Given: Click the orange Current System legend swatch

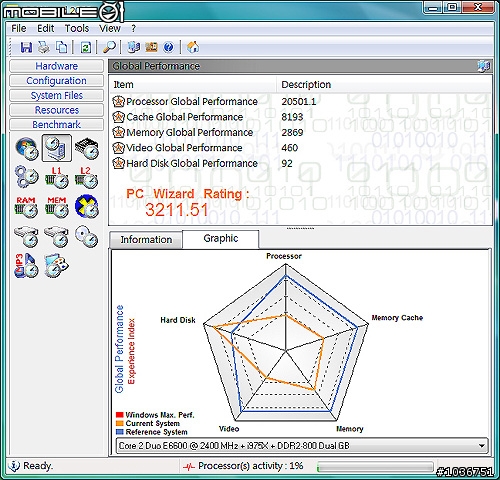Looking at the screenshot, I should pyautogui.click(x=120, y=423).
